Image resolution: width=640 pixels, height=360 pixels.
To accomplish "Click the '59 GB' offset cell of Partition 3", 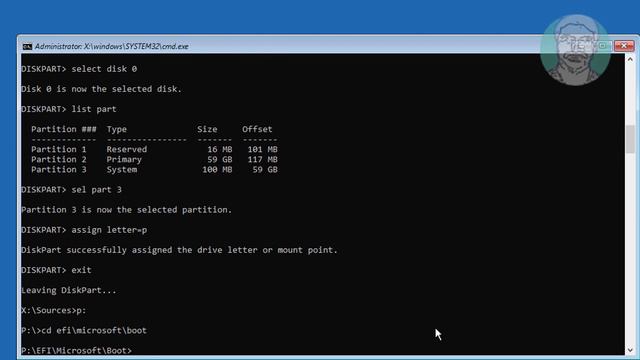I will coord(265,169).
